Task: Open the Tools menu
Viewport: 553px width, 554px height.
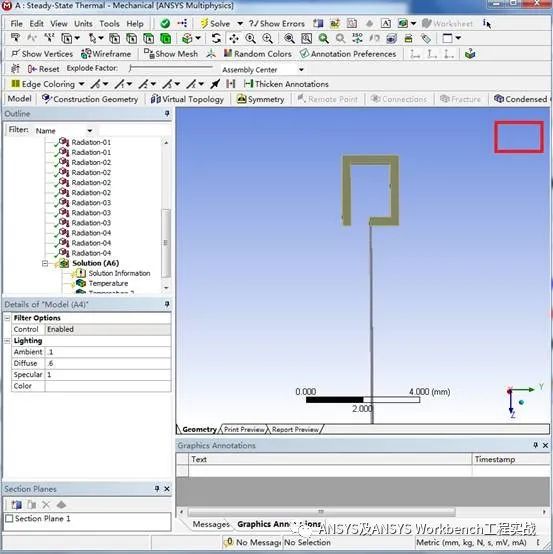Action: click(x=109, y=24)
